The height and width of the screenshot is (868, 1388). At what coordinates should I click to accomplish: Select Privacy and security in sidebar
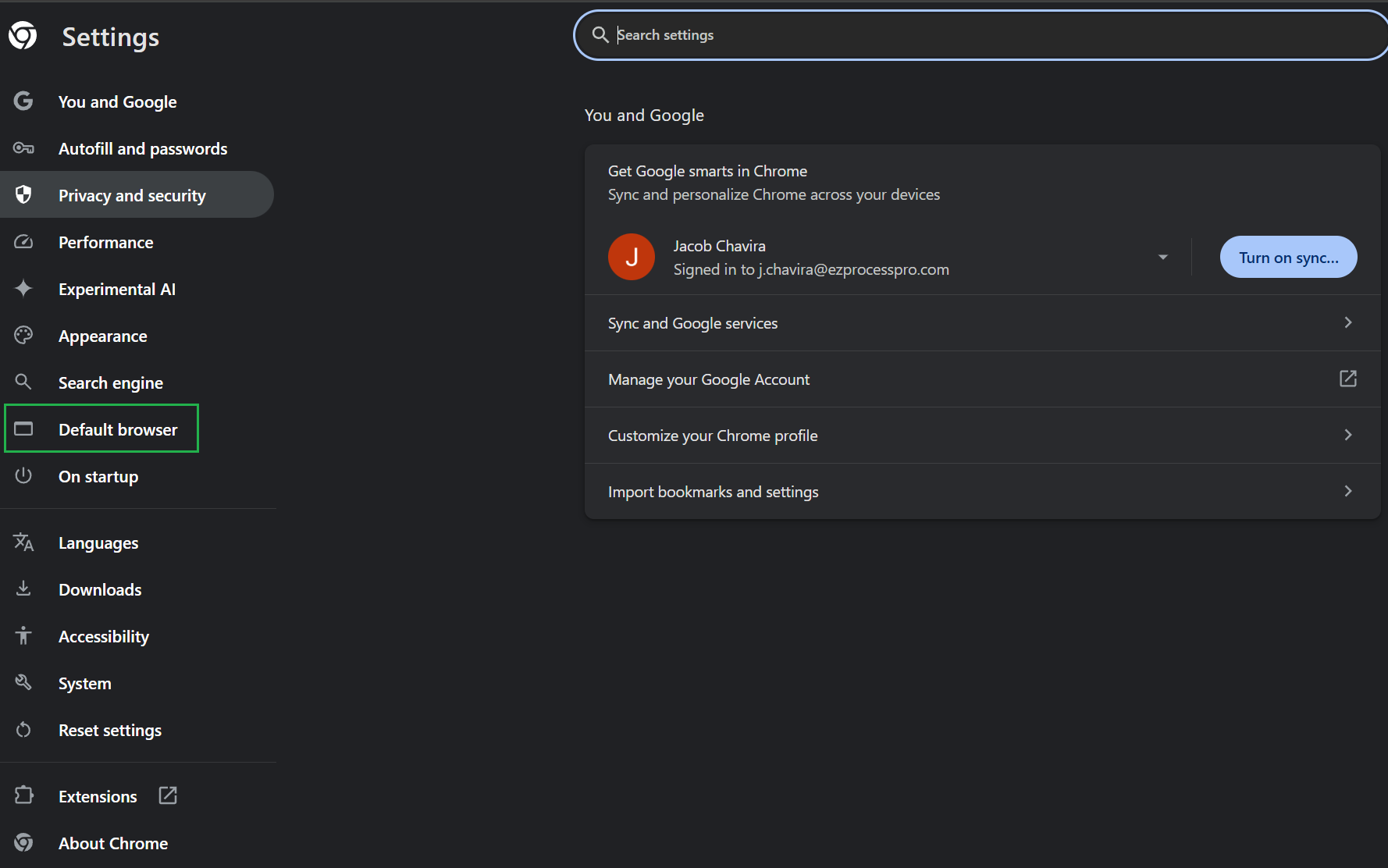(x=137, y=195)
